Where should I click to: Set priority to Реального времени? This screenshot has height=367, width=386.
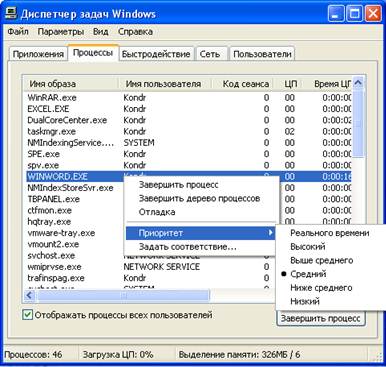click(x=330, y=233)
